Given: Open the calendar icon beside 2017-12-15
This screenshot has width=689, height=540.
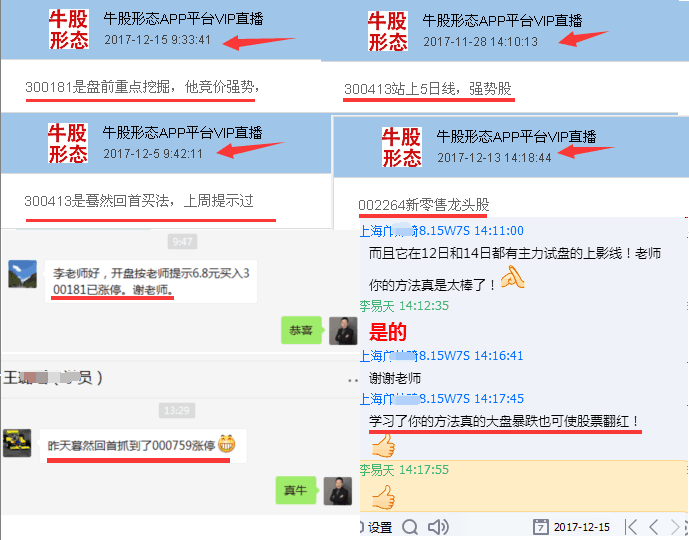Looking at the screenshot, I should point(540,527).
